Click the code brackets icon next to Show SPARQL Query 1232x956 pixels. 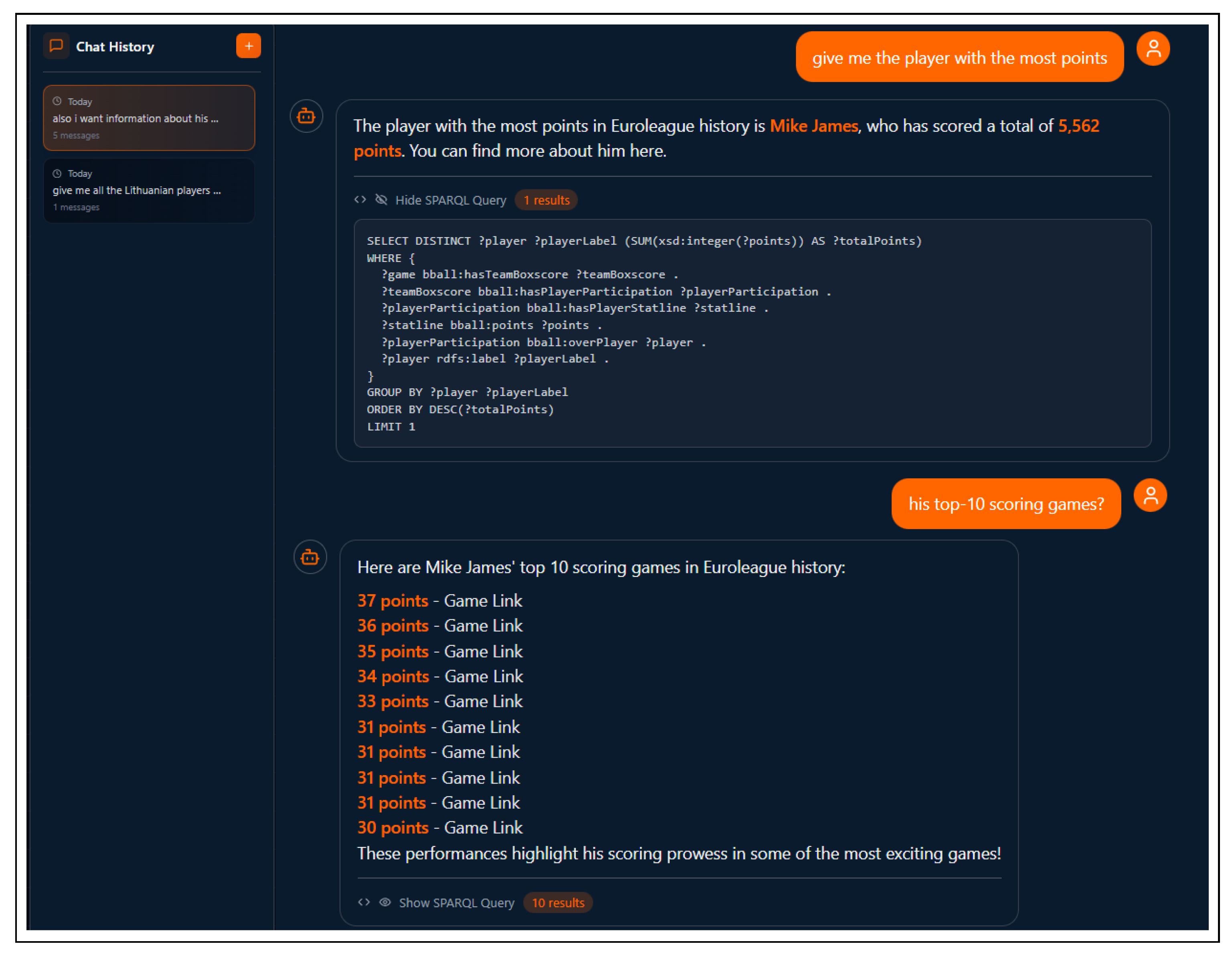364,902
